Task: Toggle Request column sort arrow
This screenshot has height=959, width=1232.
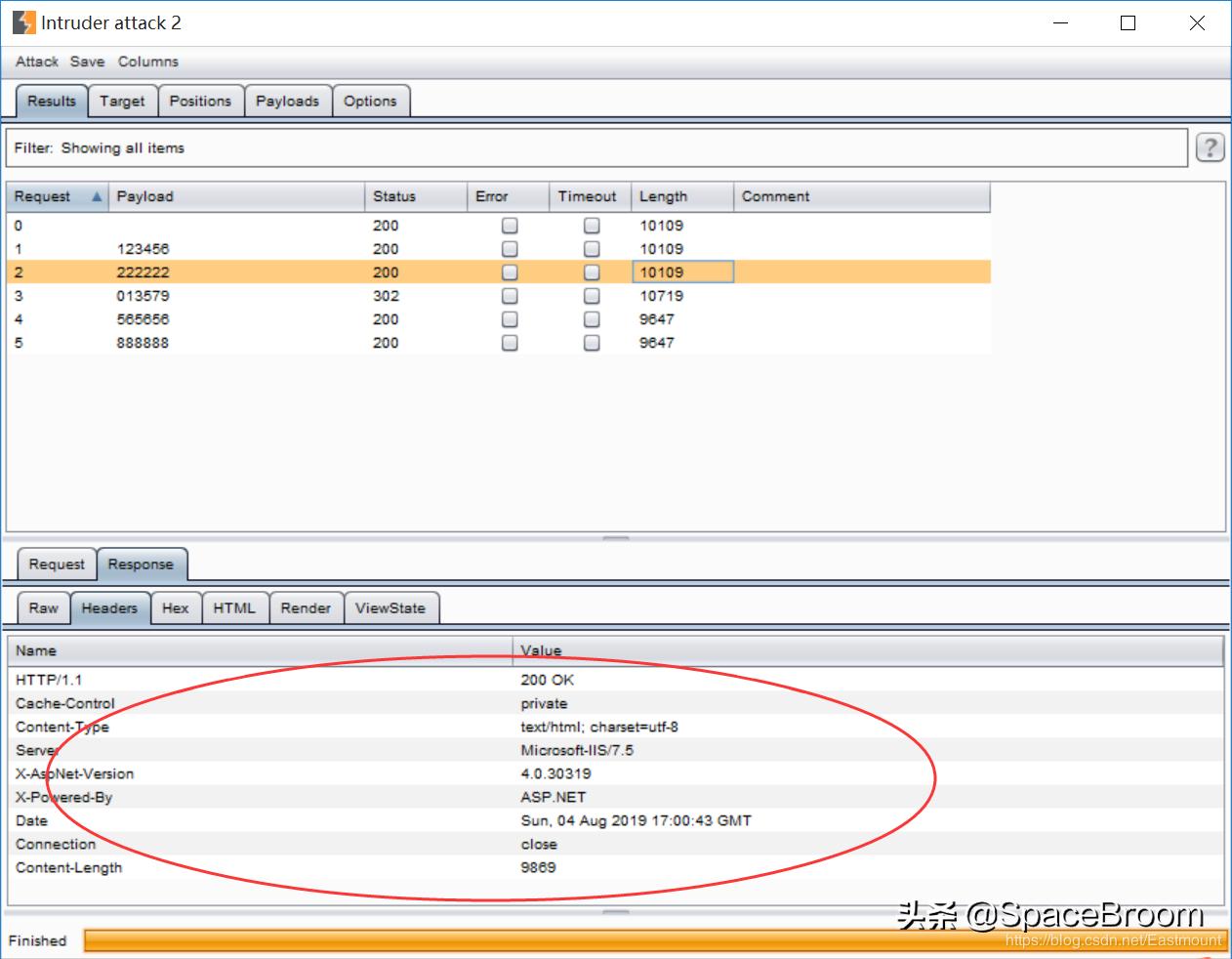Action: pyautogui.click(x=97, y=196)
